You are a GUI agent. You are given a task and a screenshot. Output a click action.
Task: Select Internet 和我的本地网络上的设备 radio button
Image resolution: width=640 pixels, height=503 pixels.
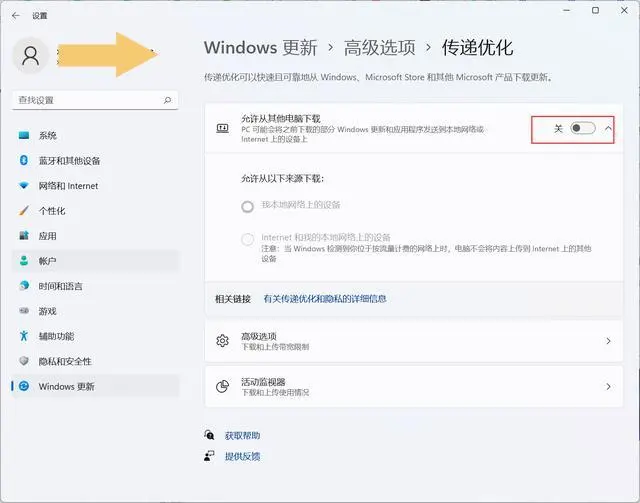247,239
